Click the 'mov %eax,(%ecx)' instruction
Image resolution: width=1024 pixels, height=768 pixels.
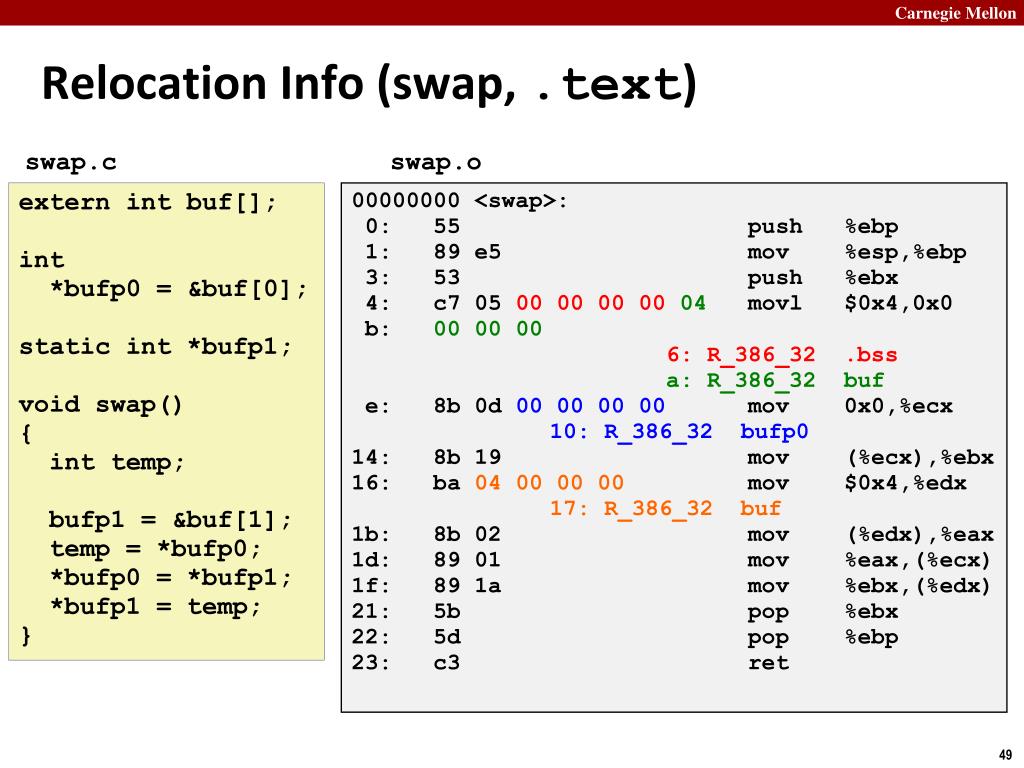point(869,560)
